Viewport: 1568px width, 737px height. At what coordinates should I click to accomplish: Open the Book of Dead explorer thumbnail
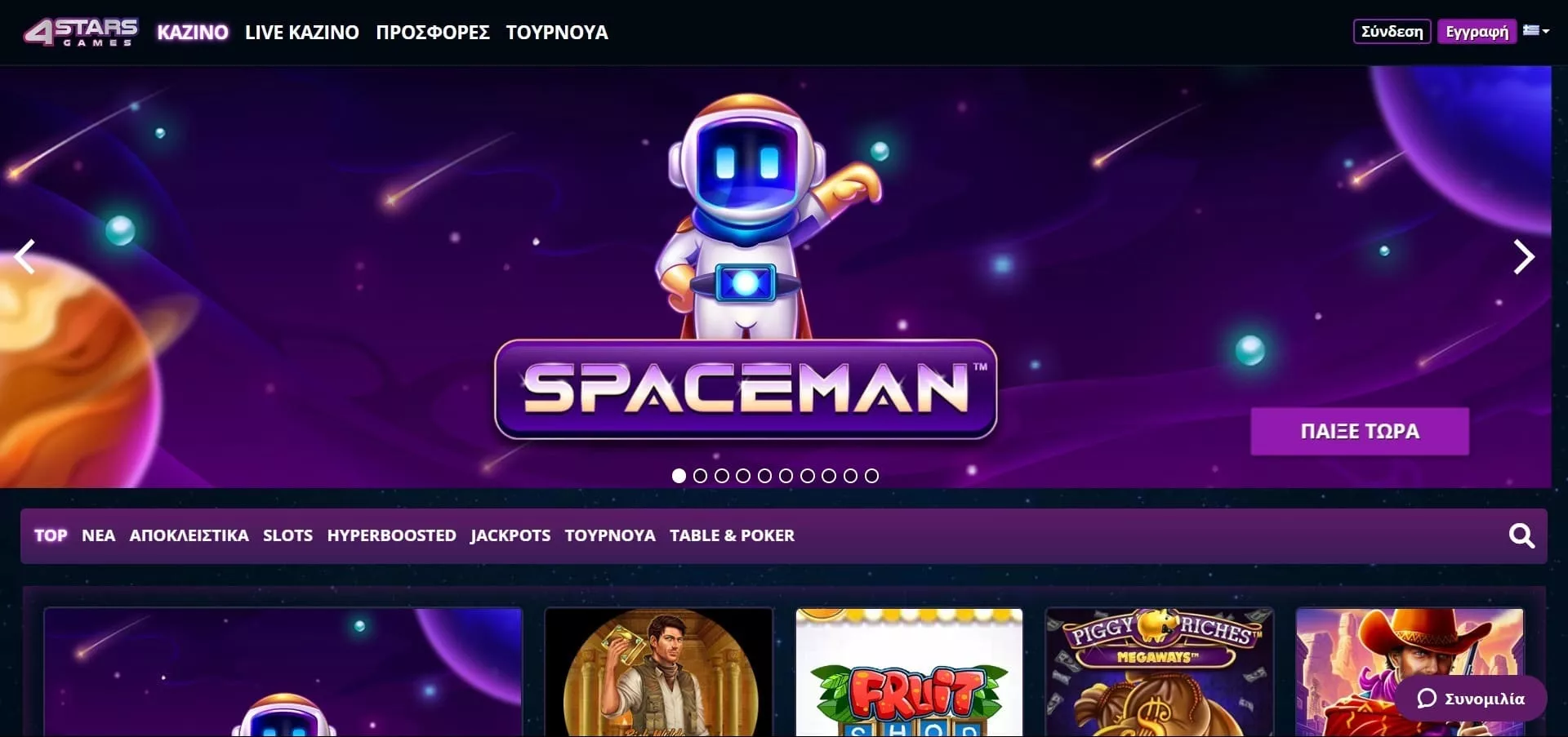point(659,673)
